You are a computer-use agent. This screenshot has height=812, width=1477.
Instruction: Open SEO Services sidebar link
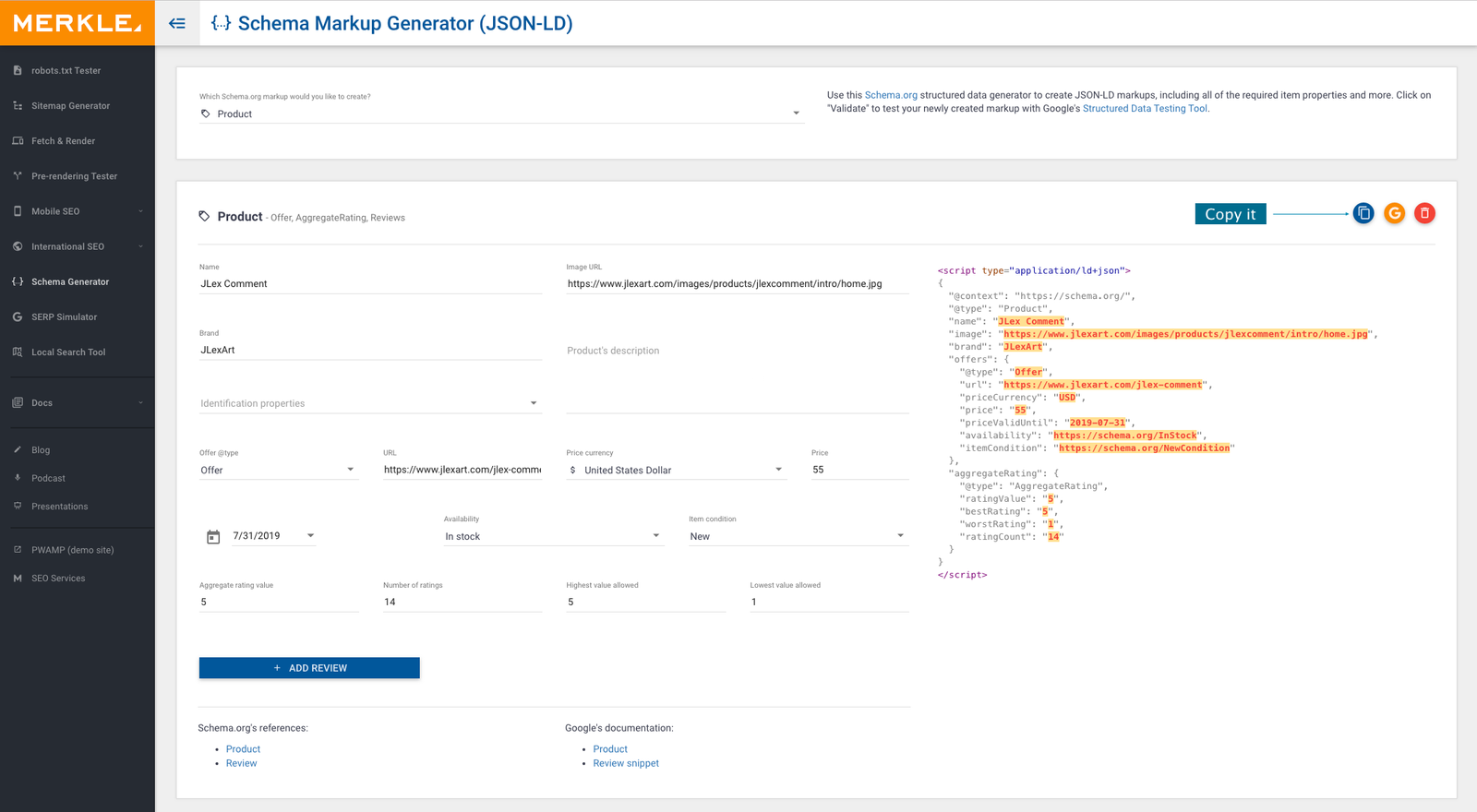pos(58,579)
